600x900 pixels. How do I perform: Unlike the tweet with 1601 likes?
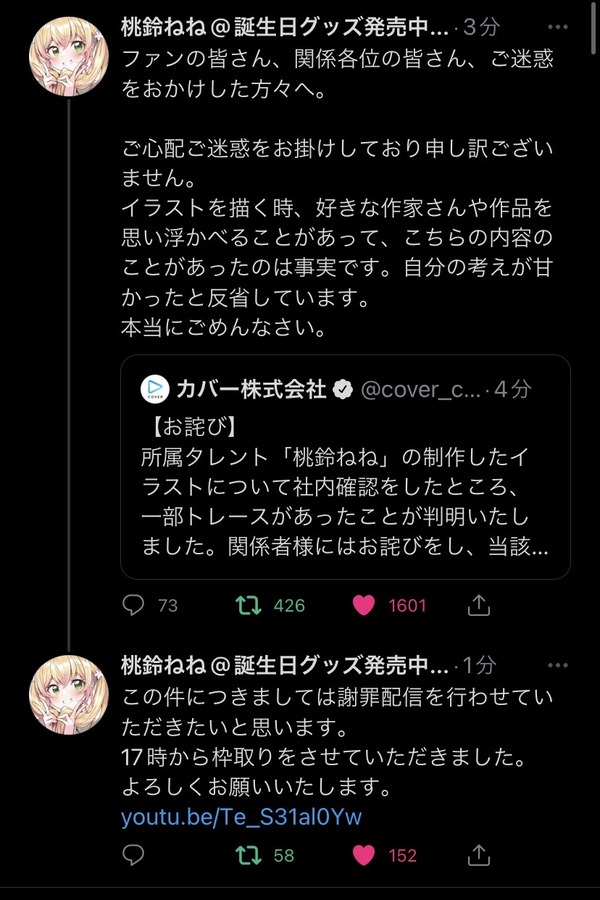tap(363, 605)
